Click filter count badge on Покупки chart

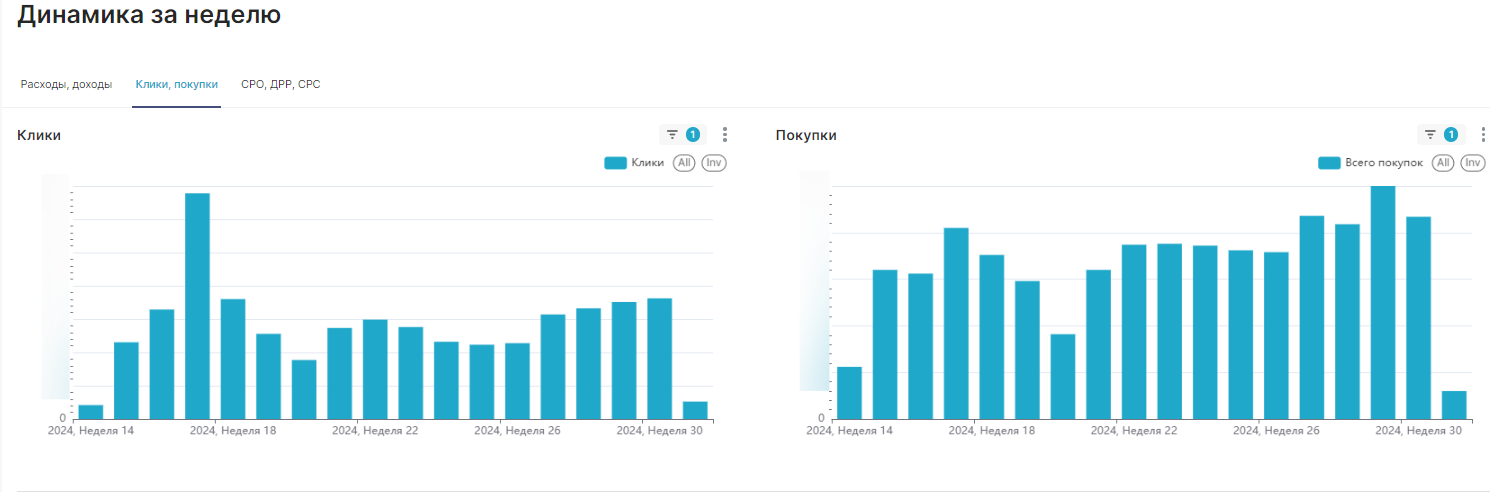(1450, 134)
